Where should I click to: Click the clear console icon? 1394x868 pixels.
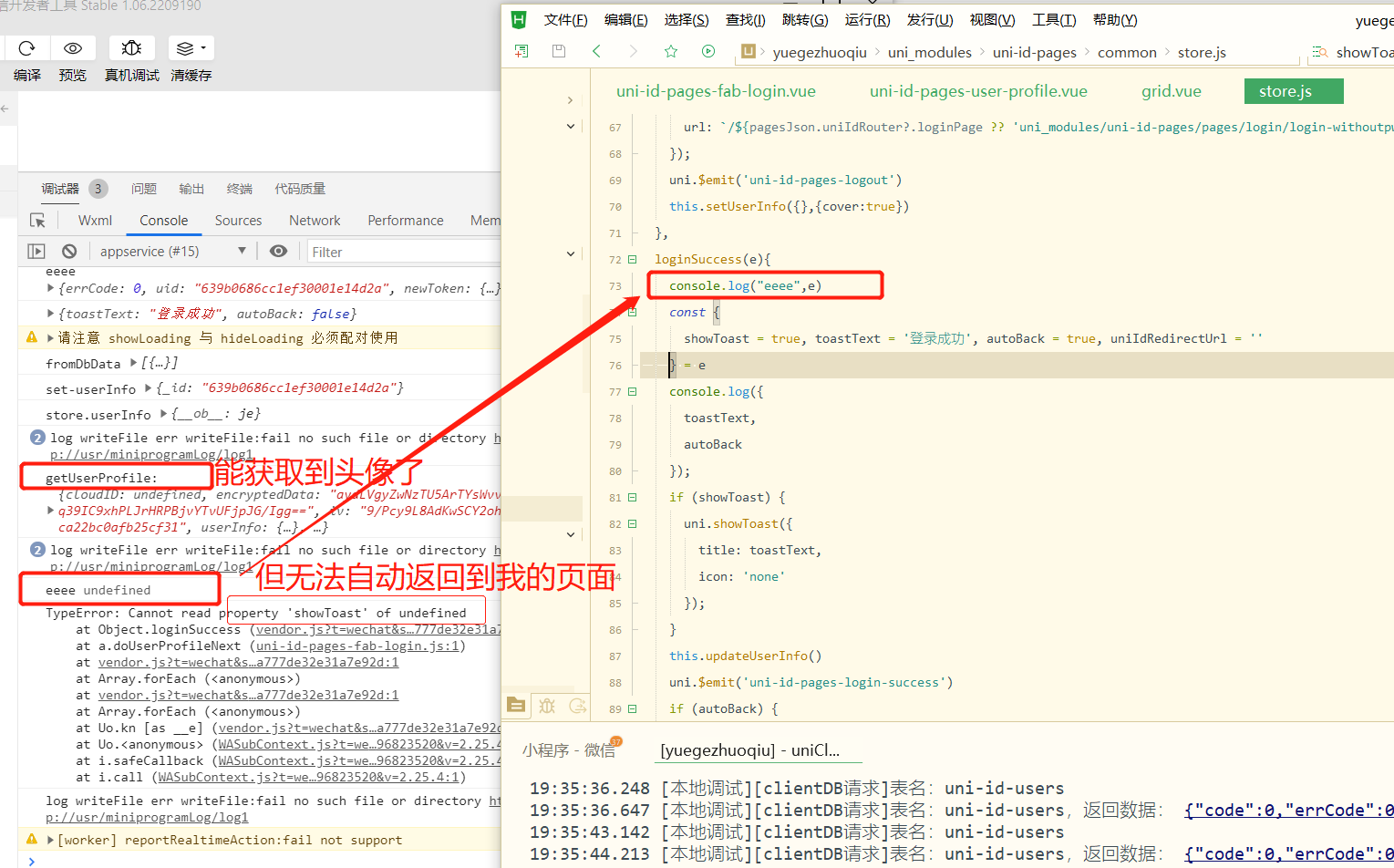(69, 251)
